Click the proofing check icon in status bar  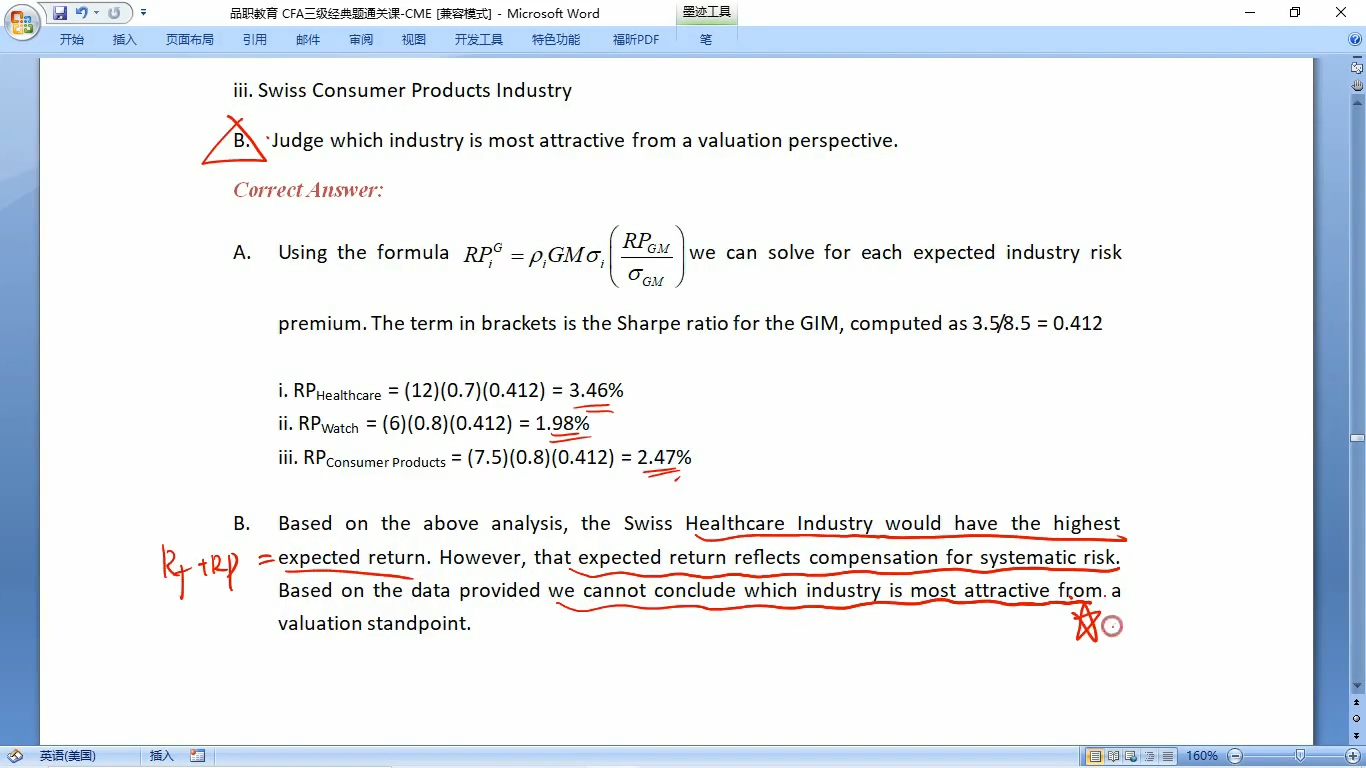[15, 756]
